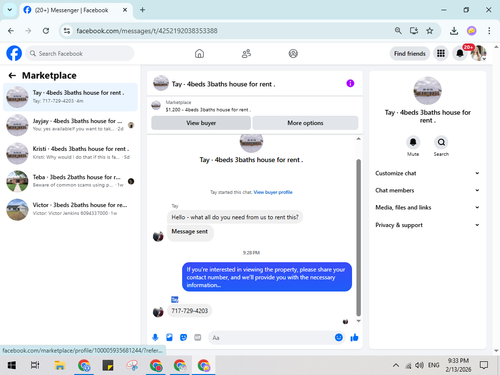Expand Privacy & support section
The height and width of the screenshot is (375, 500).
click(x=427, y=225)
